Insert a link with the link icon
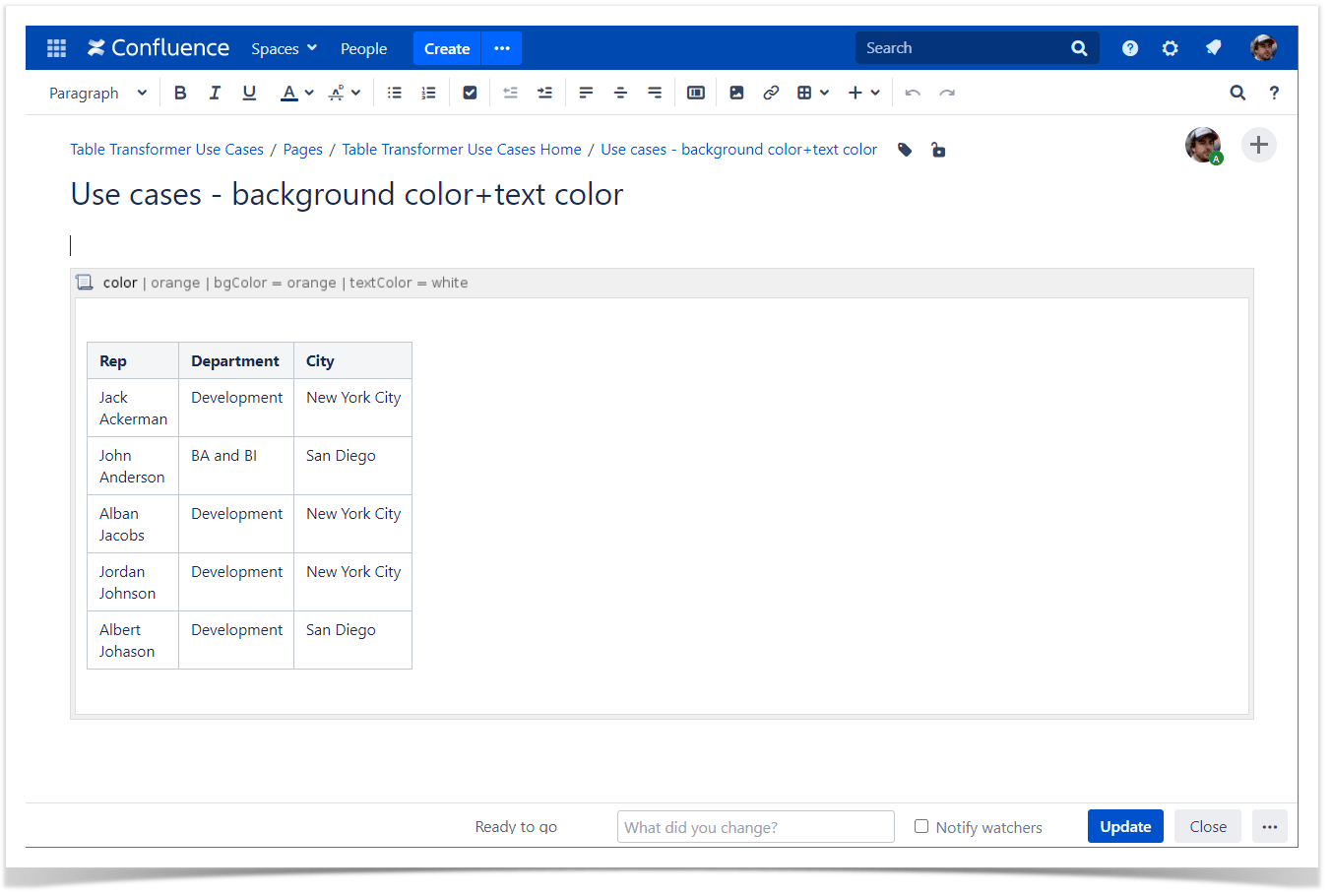The height and width of the screenshot is (896, 1332). click(771, 92)
